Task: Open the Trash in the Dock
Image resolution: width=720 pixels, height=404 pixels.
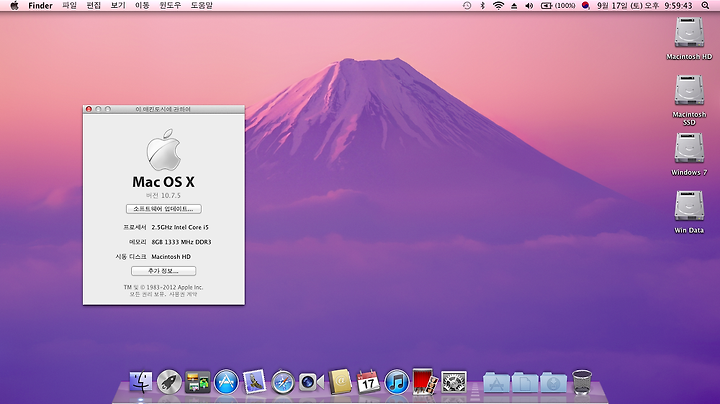Action: tap(582, 382)
